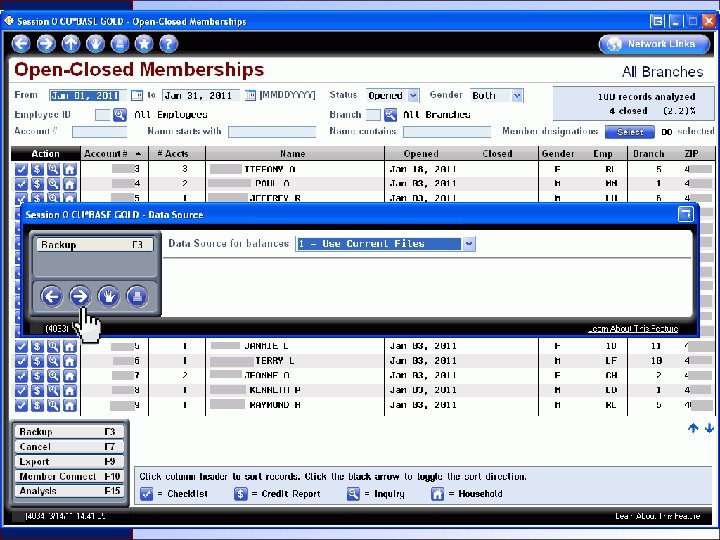Click the stop hand icon in main toolbar
The width and height of the screenshot is (720, 540).
96,44
